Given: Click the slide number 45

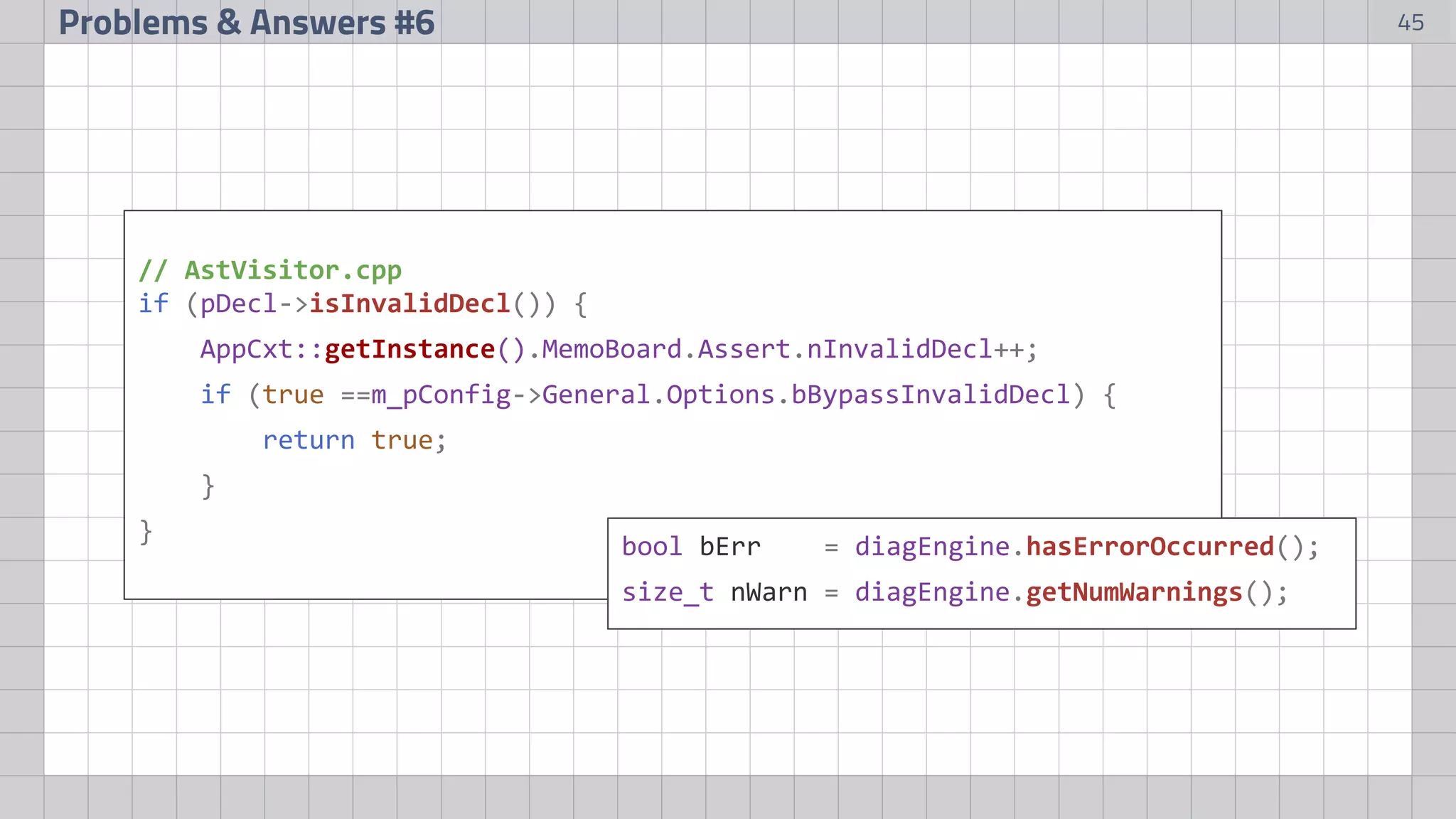Looking at the screenshot, I should point(1410,23).
